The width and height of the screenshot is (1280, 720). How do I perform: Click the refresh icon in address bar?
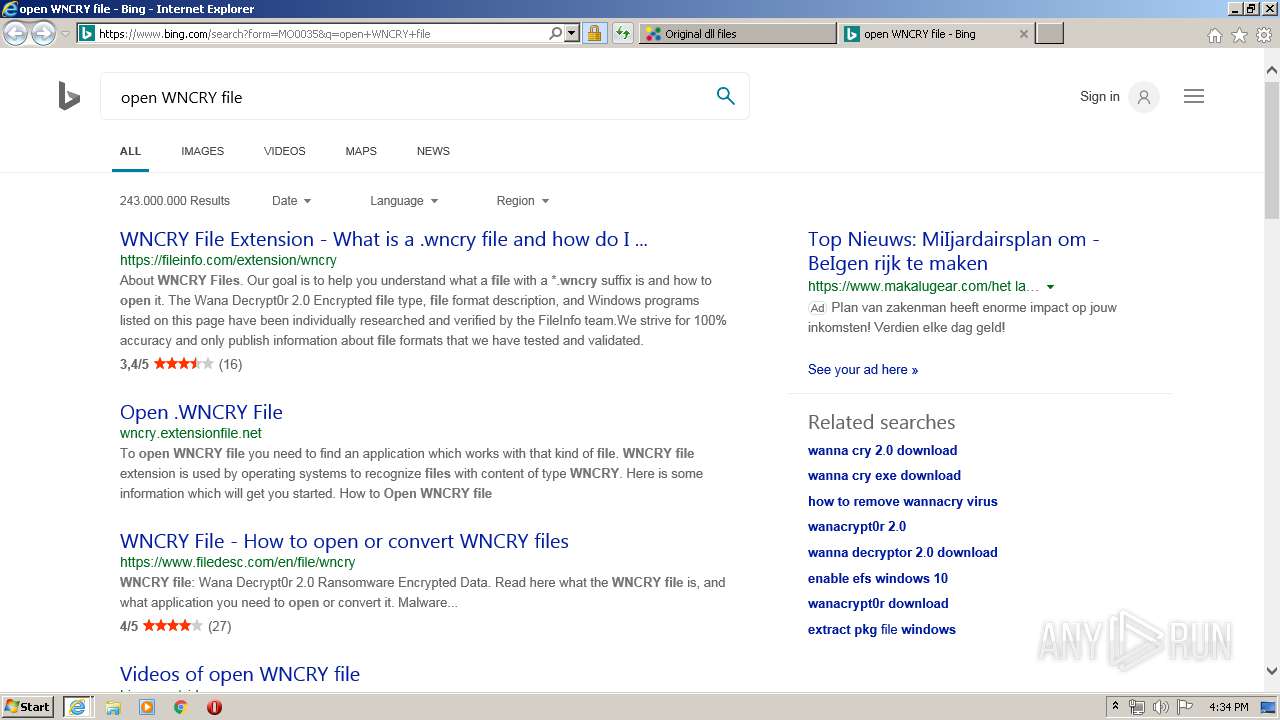(622, 33)
